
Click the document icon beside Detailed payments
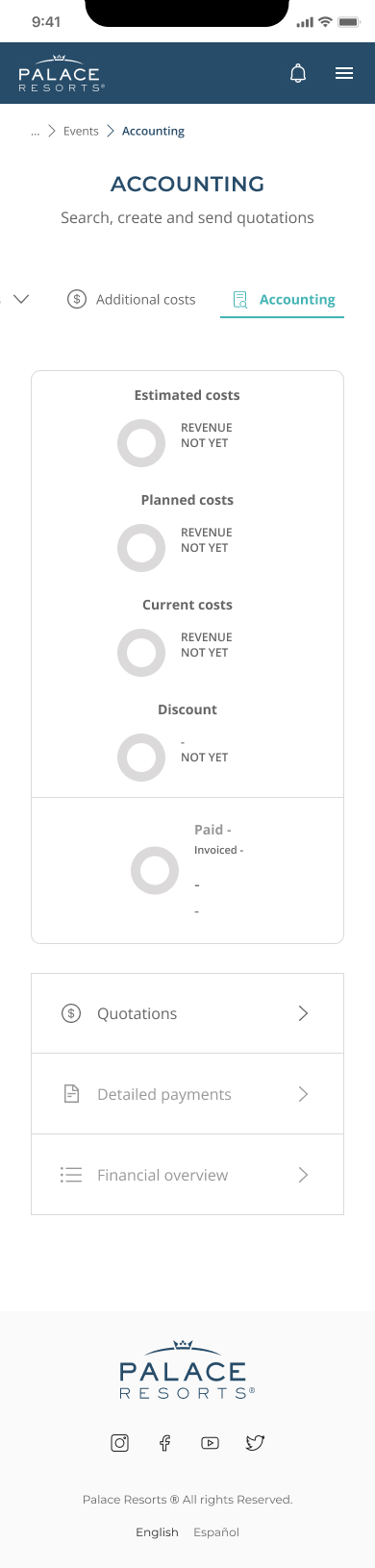click(x=71, y=1094)
